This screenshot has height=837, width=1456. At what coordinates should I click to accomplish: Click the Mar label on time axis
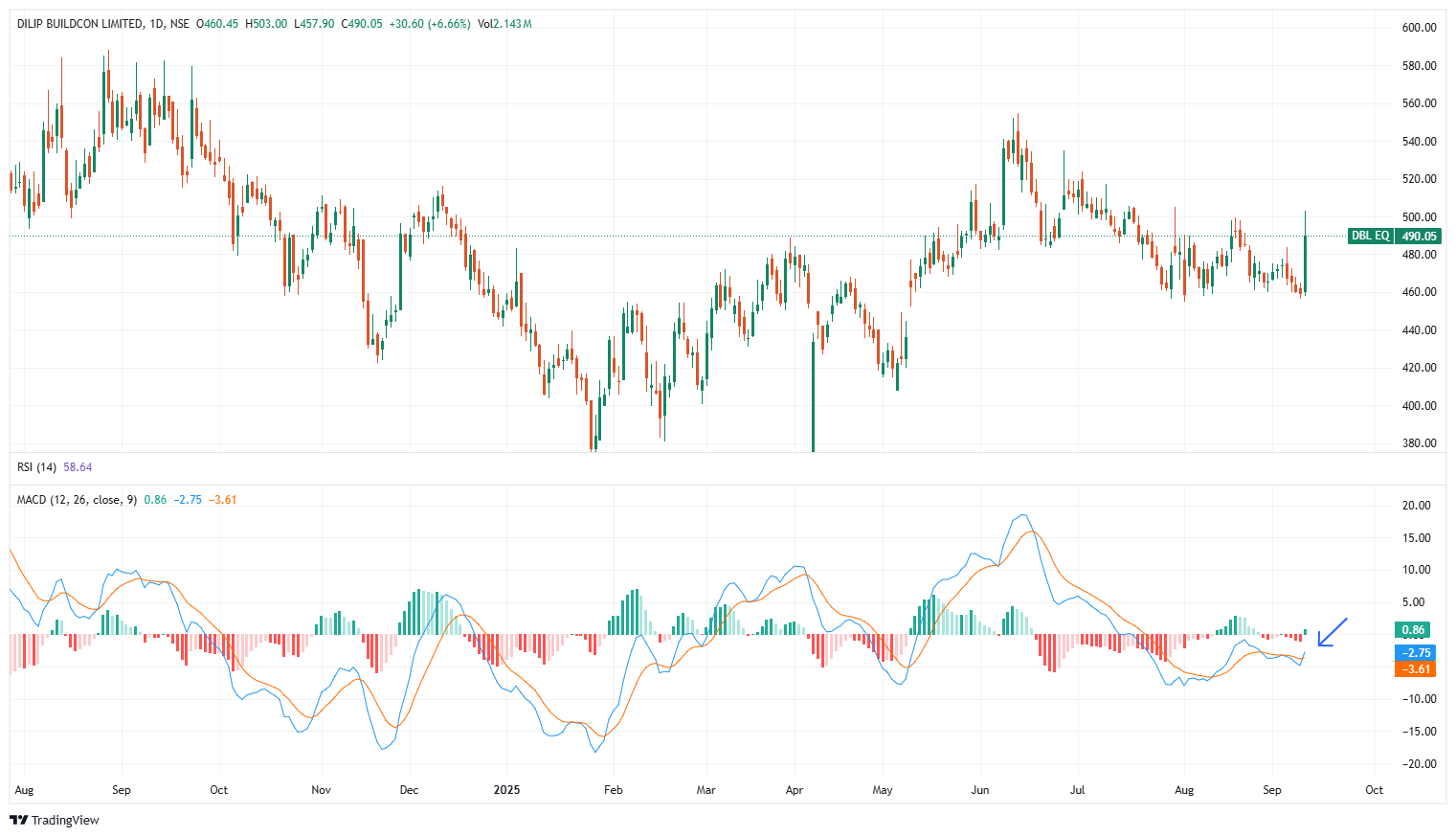[706, 790]
